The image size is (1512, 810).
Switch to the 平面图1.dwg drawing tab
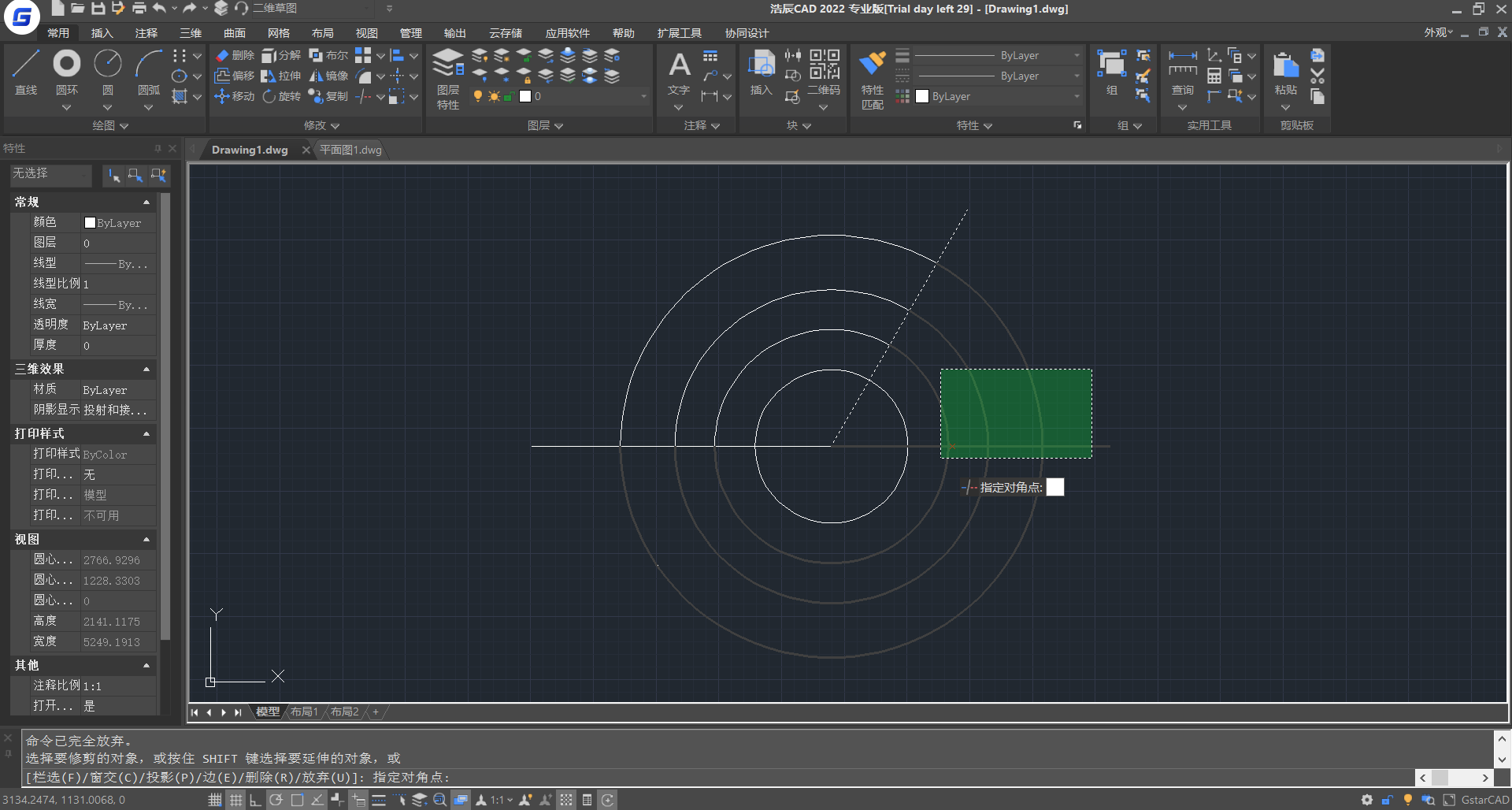click(x=350, y=150)
